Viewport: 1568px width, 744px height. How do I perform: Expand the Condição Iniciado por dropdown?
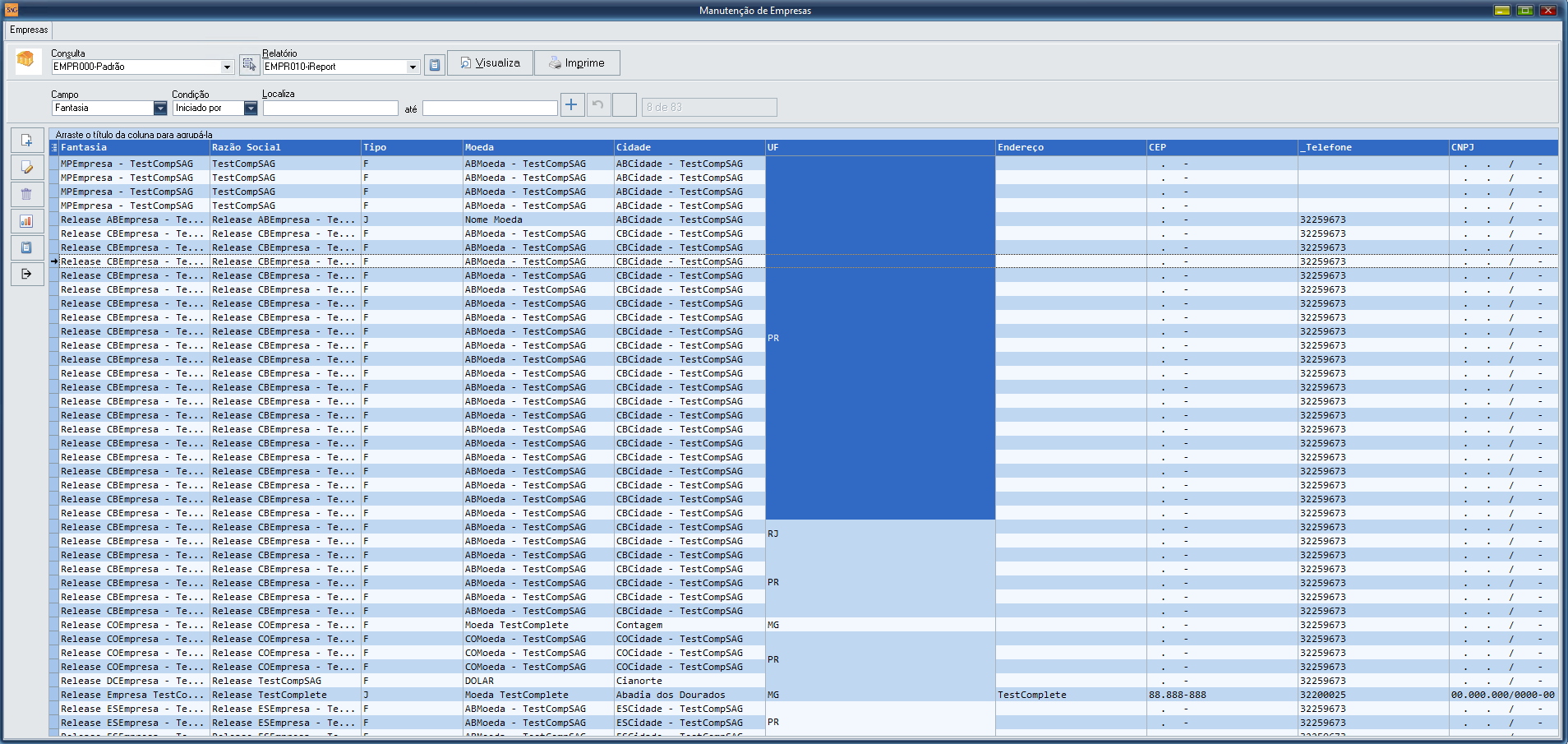(251, 108)
